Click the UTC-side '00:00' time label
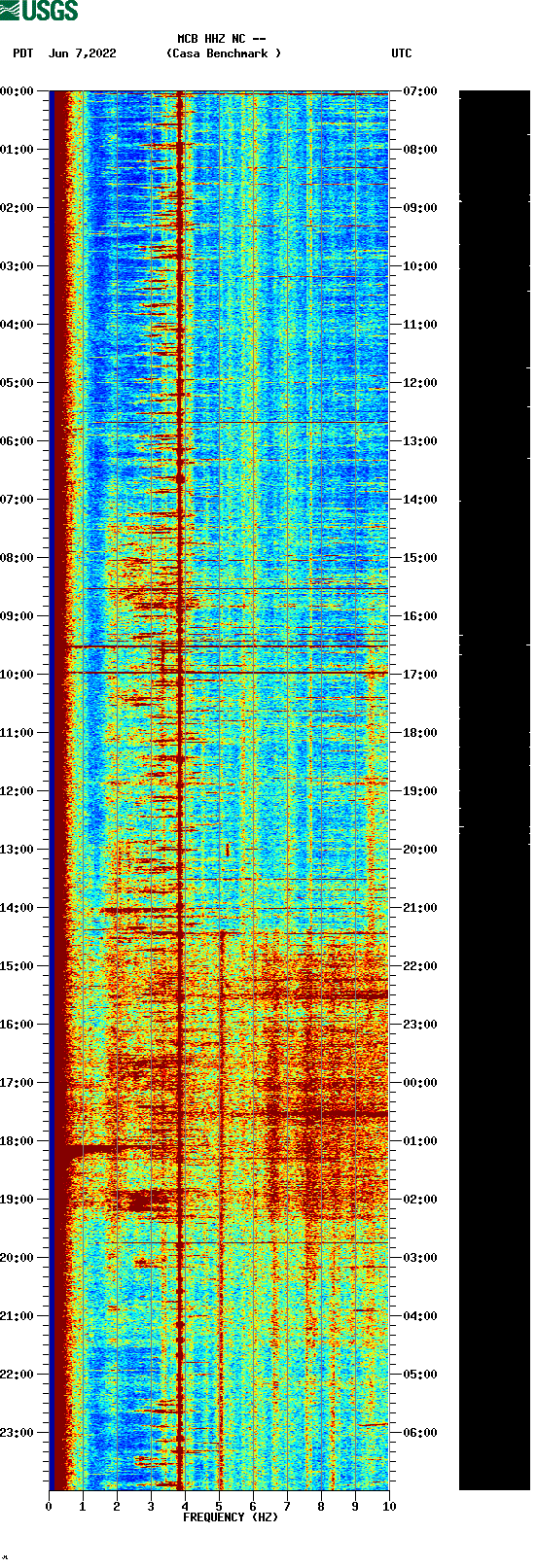Image resolution: width=537 pixels, height=1568 pixels. pos(420,1083)
